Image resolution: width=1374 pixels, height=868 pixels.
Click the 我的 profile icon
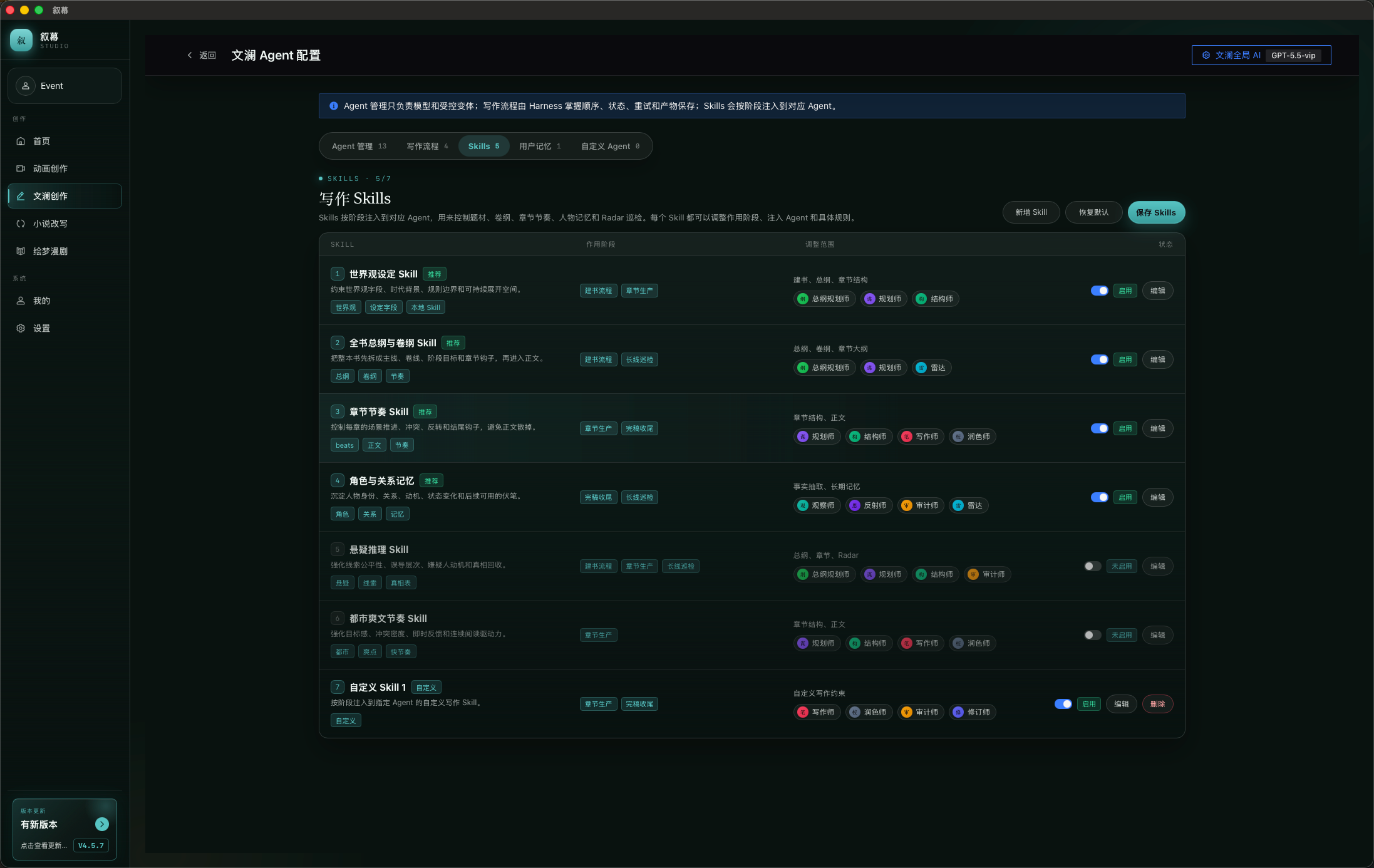(x=21, y=301)
